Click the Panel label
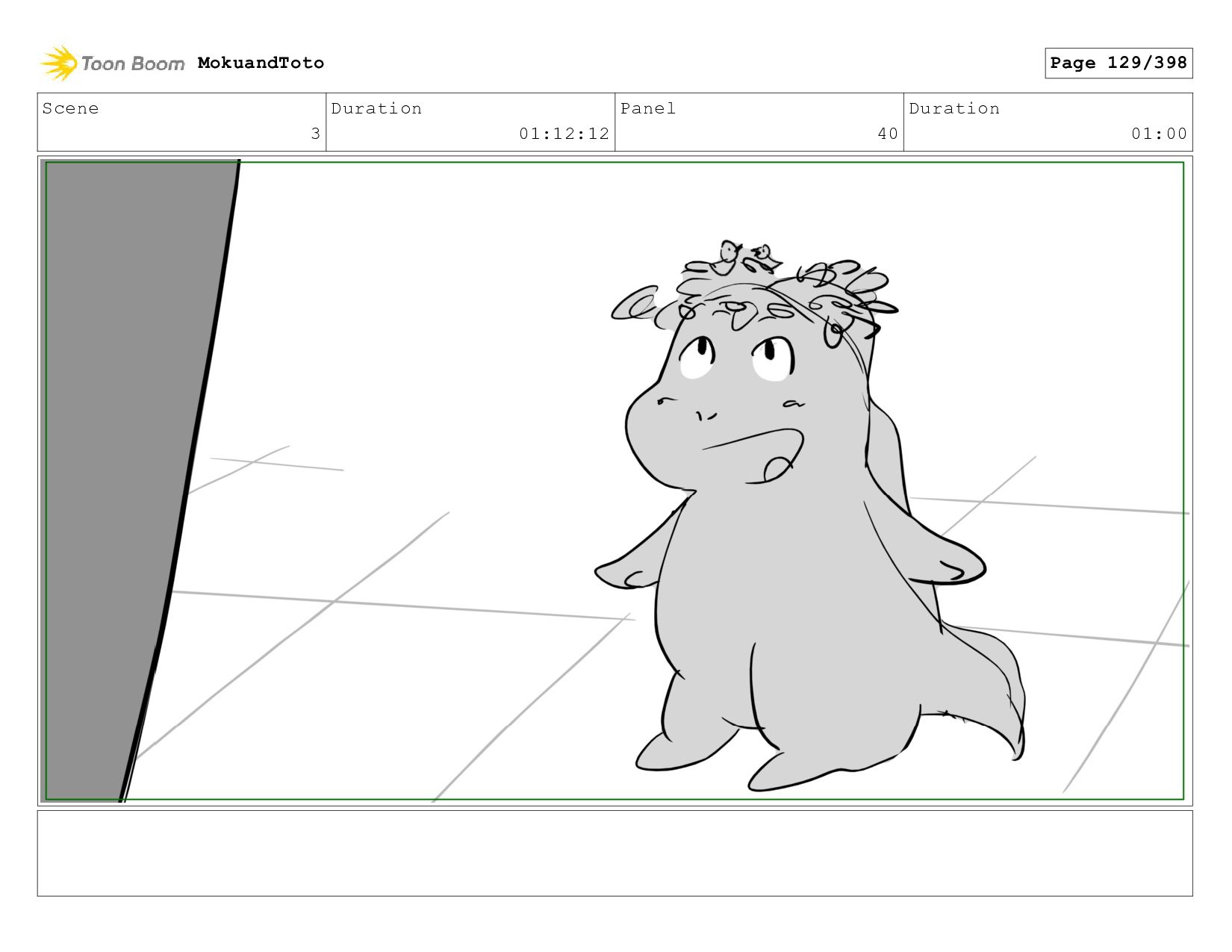The height and width of the screenshot is (952, 1232). (x=648, y=108)
